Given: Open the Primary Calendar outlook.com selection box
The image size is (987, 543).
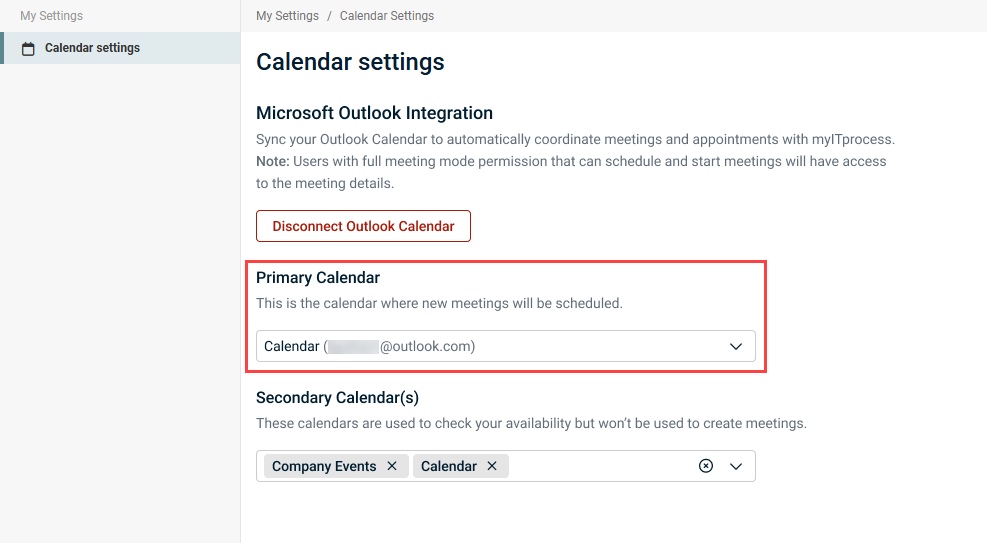Looking at the screenshot, I should 490,346.
